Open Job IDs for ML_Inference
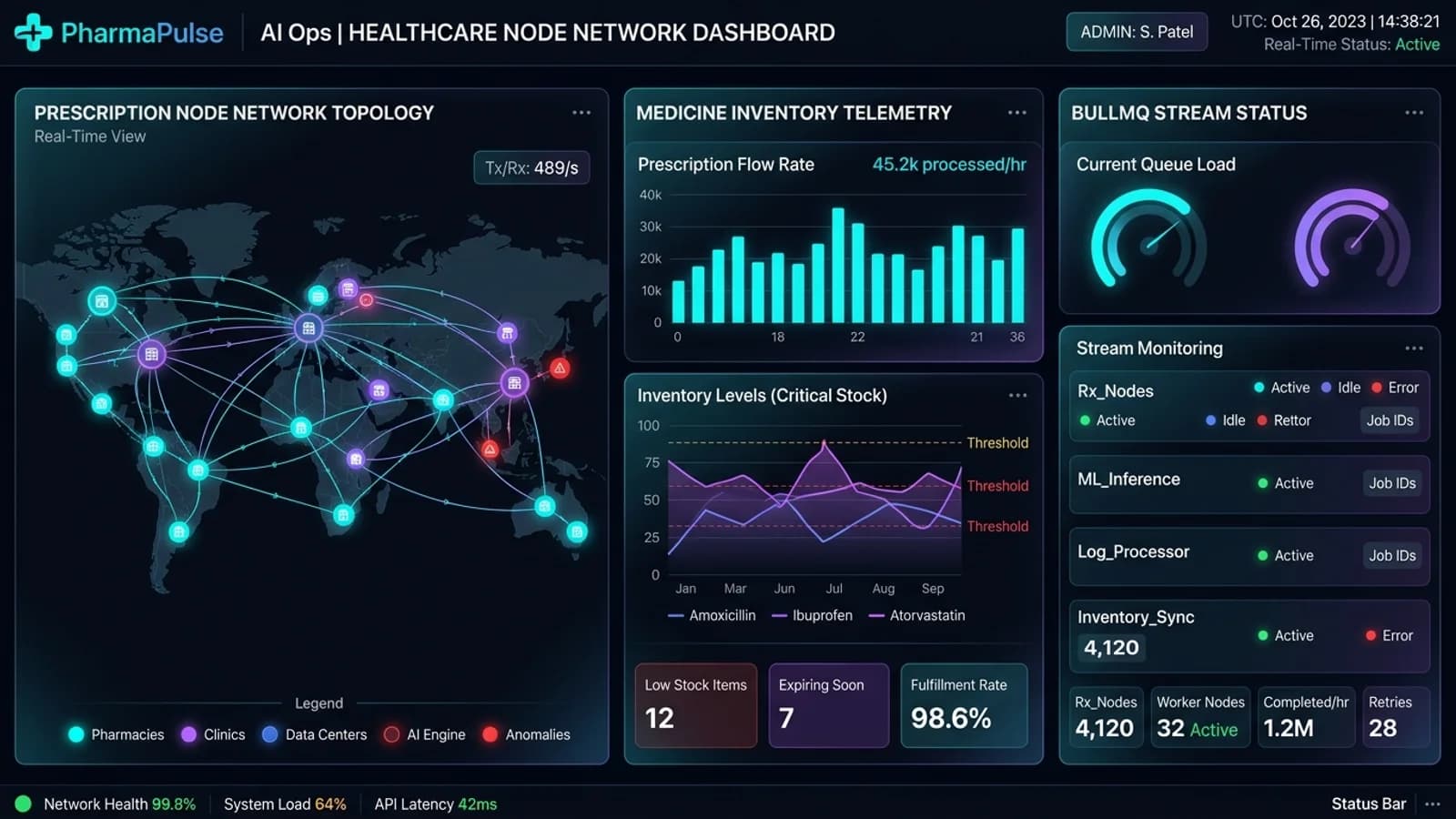The image size is (1456, 819). (x=1392, y=483)
